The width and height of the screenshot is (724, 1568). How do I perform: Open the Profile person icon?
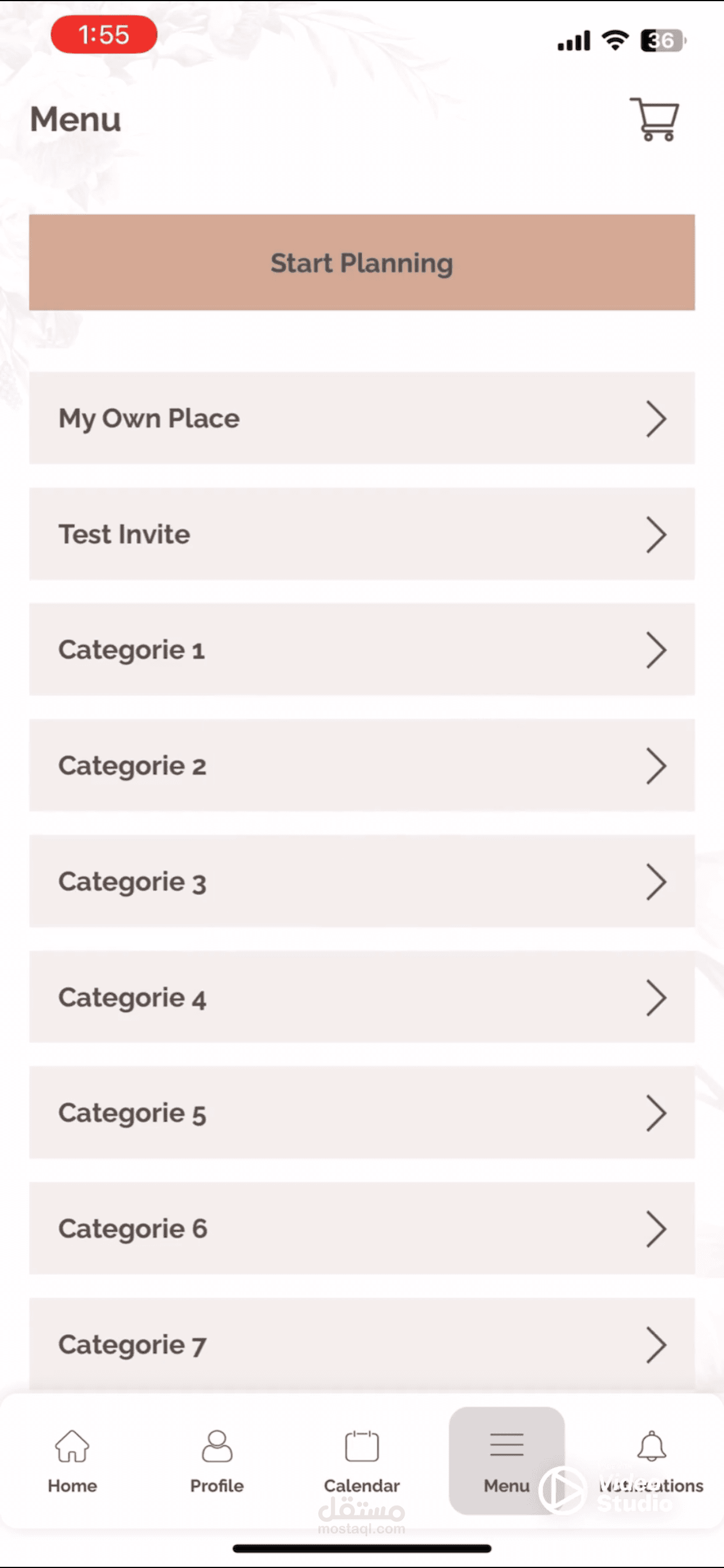(217, 1446)
